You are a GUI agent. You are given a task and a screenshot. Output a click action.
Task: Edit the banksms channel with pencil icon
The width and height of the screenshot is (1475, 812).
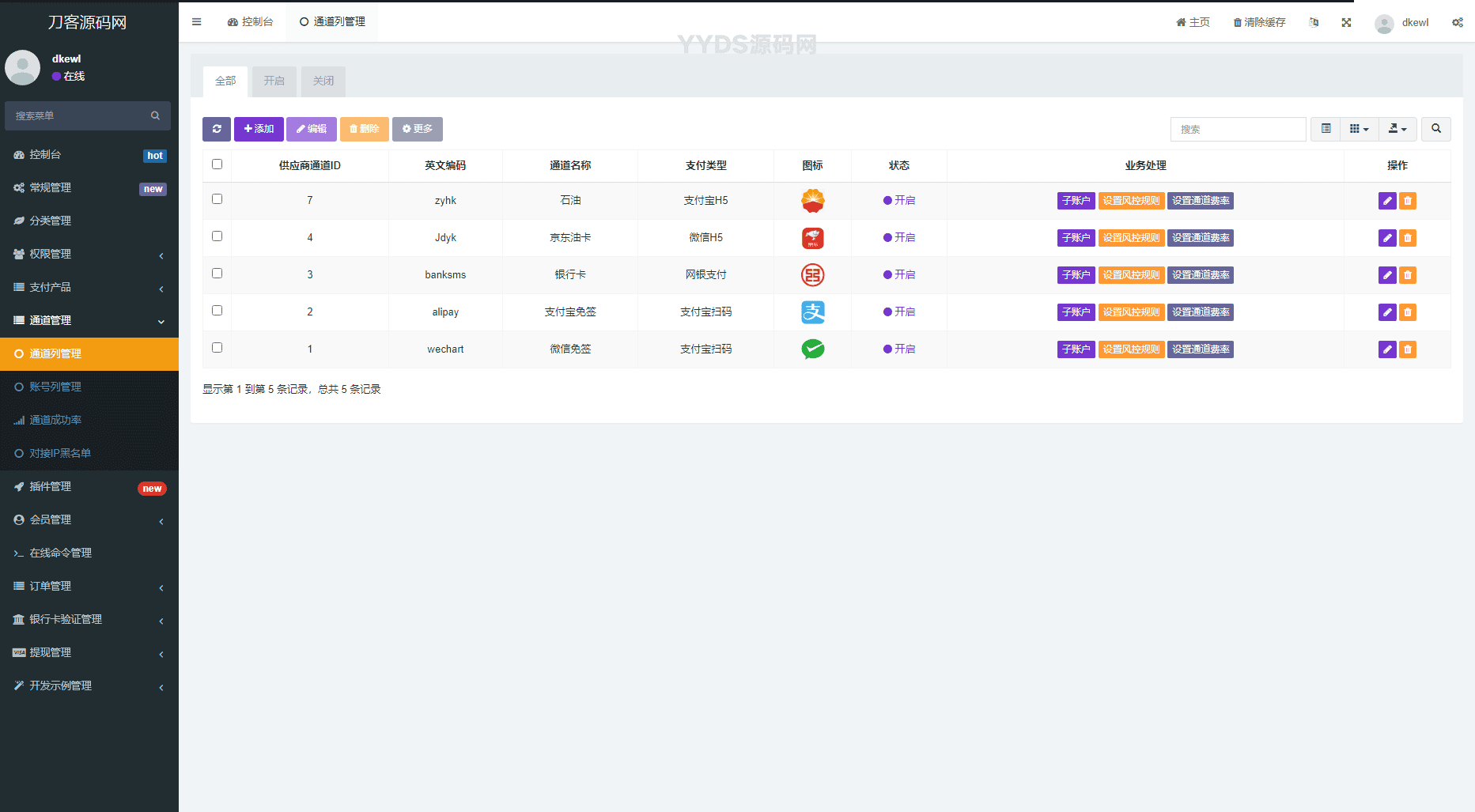tap(1387, 275)
